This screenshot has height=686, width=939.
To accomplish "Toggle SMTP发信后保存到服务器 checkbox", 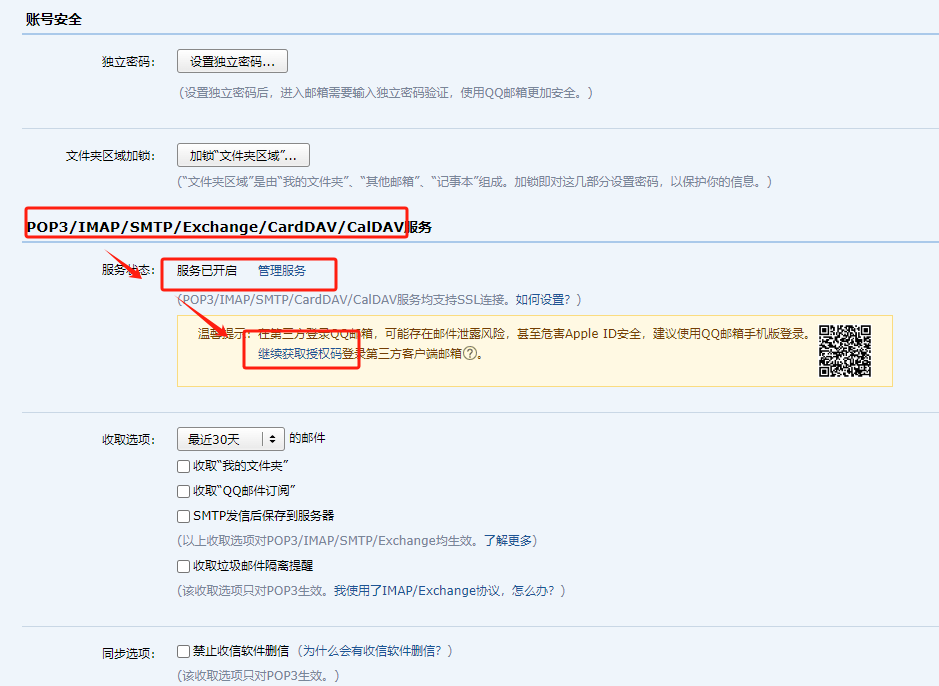I will tap(183, 517).
